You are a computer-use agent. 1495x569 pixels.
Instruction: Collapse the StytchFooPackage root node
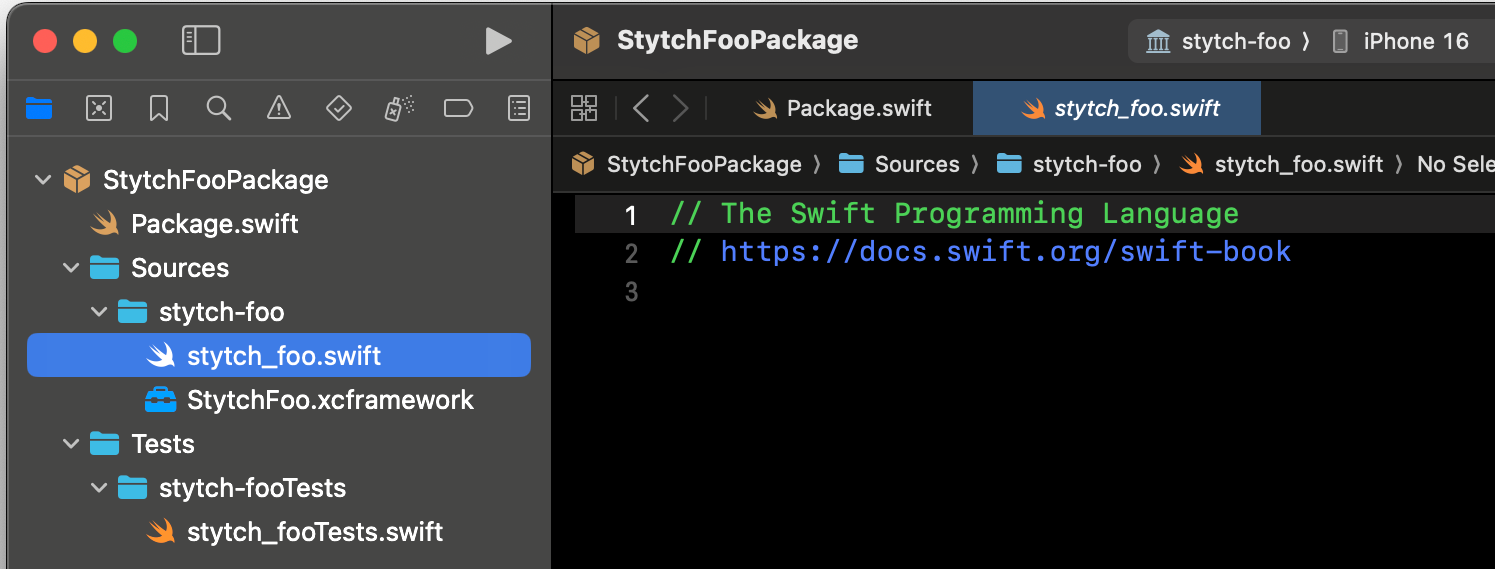pos(43,180)
